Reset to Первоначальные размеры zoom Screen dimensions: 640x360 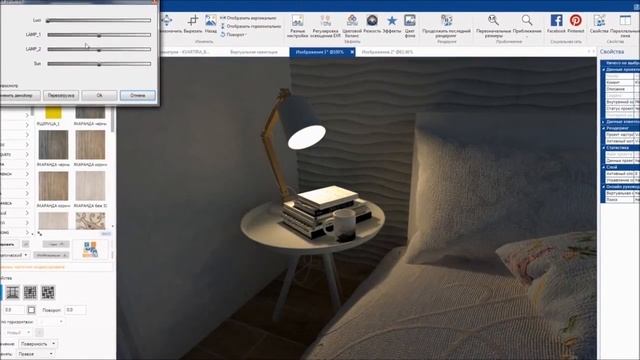(493, 26)
